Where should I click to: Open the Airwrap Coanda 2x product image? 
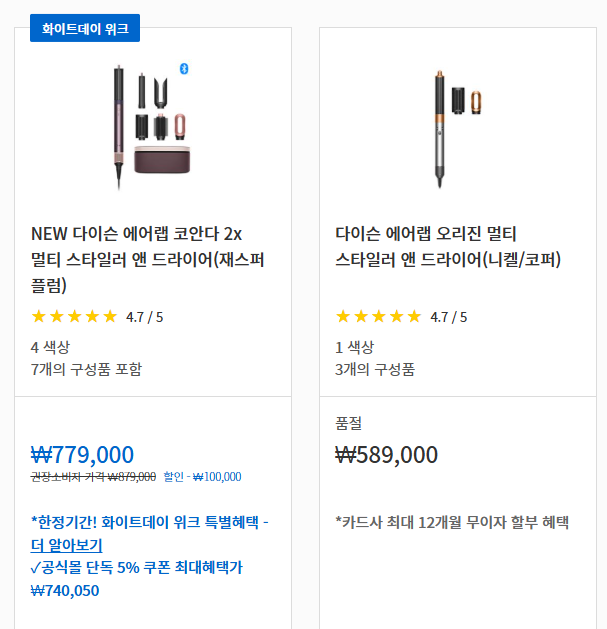tap(152, 126)
